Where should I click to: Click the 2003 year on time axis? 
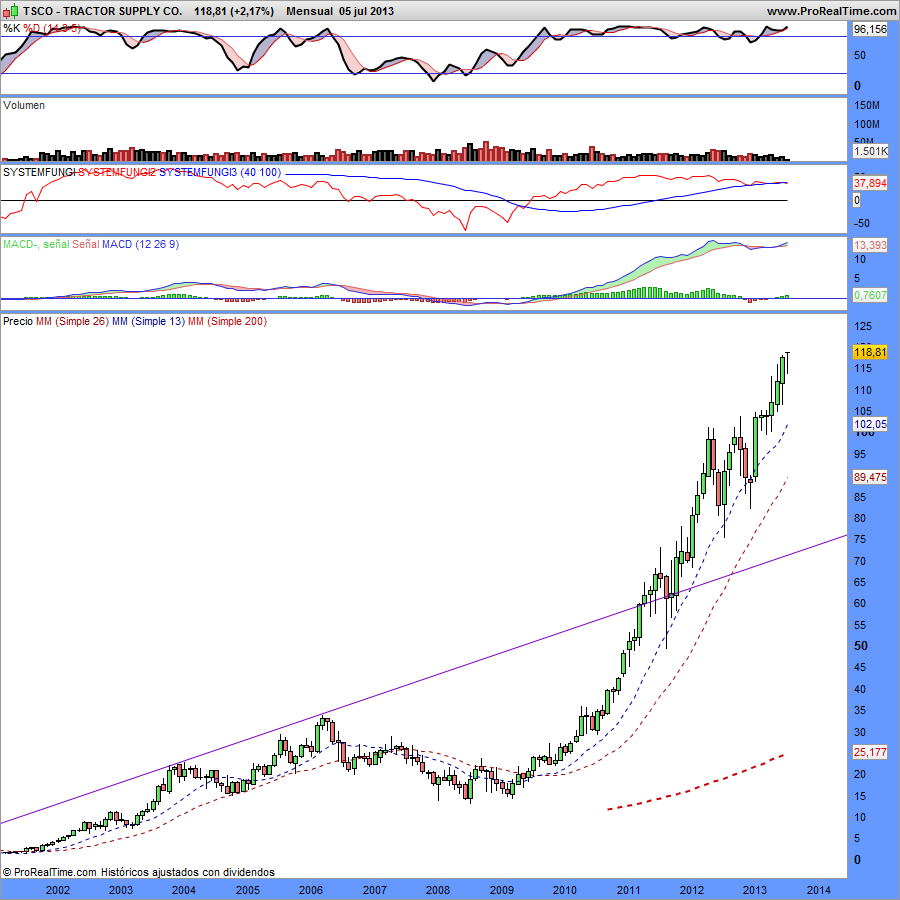coord(121,890)
